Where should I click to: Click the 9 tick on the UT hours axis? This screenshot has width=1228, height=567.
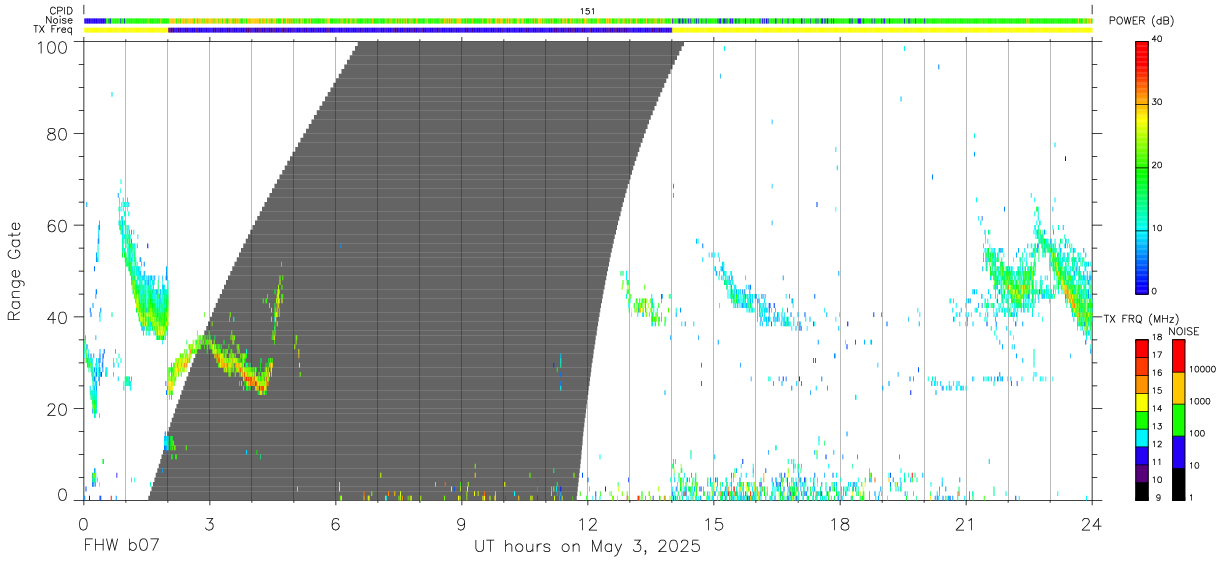(461, 523)
